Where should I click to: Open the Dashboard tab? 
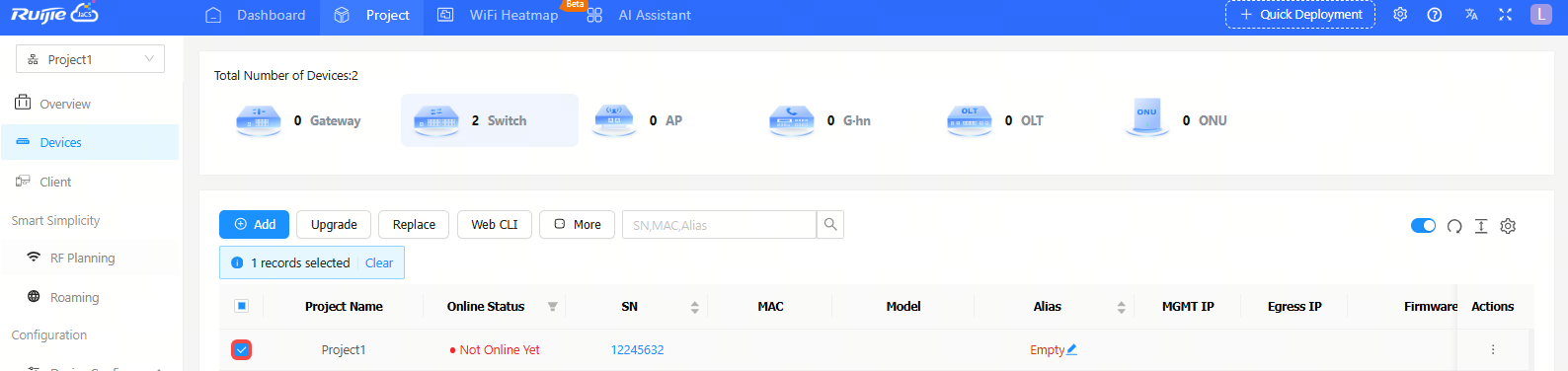256,15
